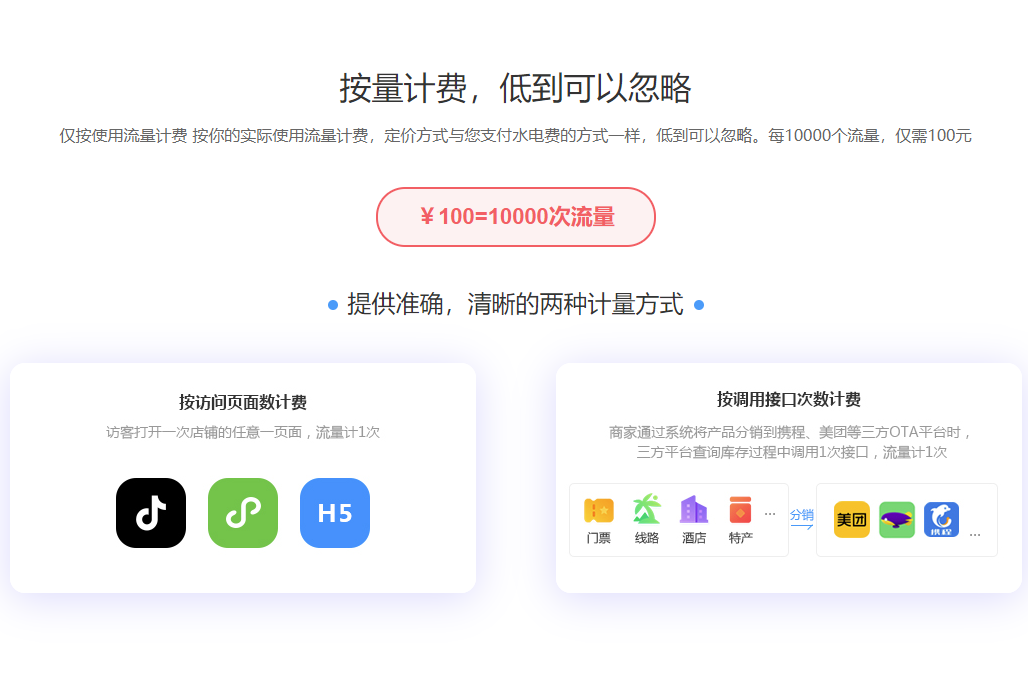Click the yellow 美团 logo
This screenshot has width=1028, height=687.
tap(852, 520)
